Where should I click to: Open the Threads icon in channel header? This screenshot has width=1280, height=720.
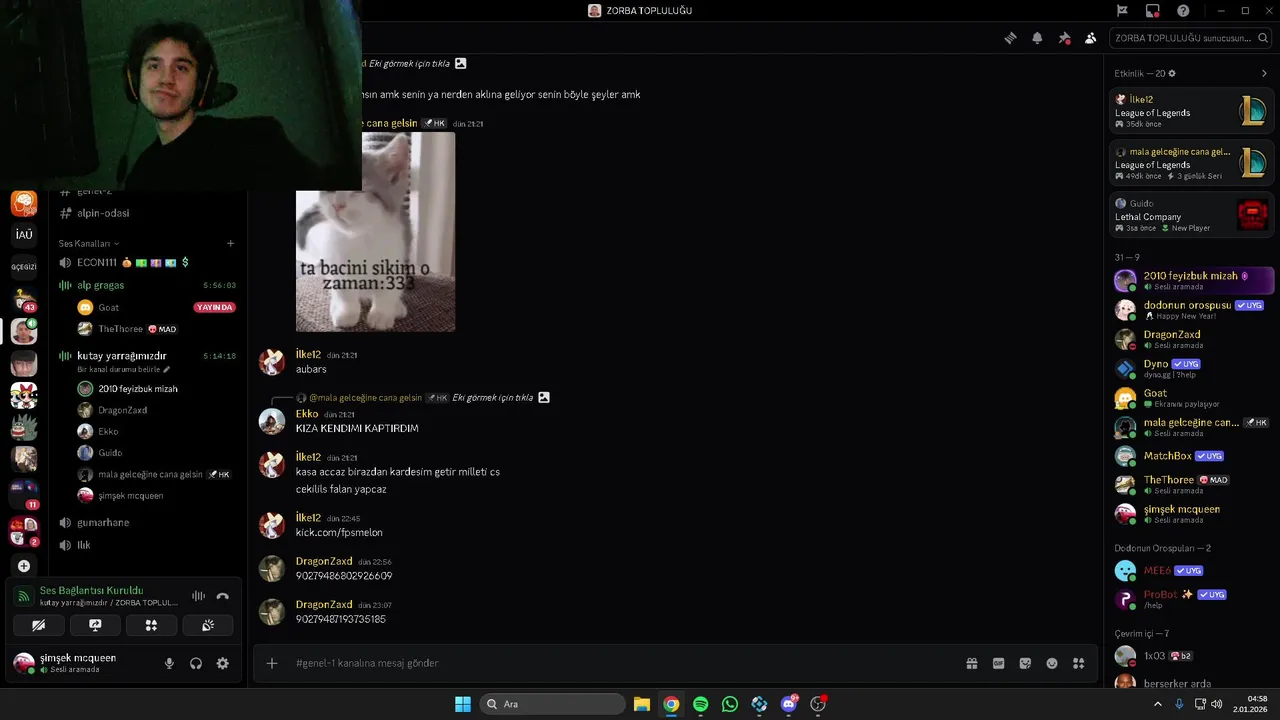coord(1010,38)
